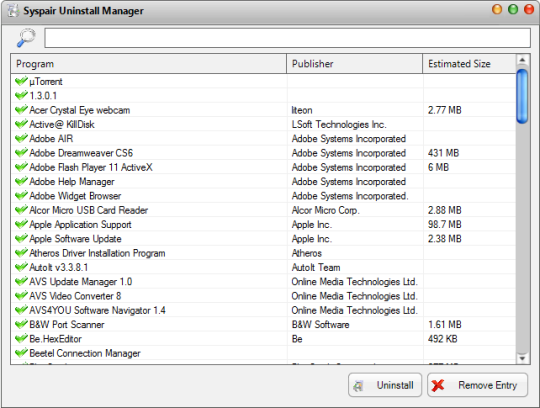540x408 pixels.
Task: Click the Alcor Micro Corp. publisher cell
Action: pyautogui.click(x=325, y=210)
